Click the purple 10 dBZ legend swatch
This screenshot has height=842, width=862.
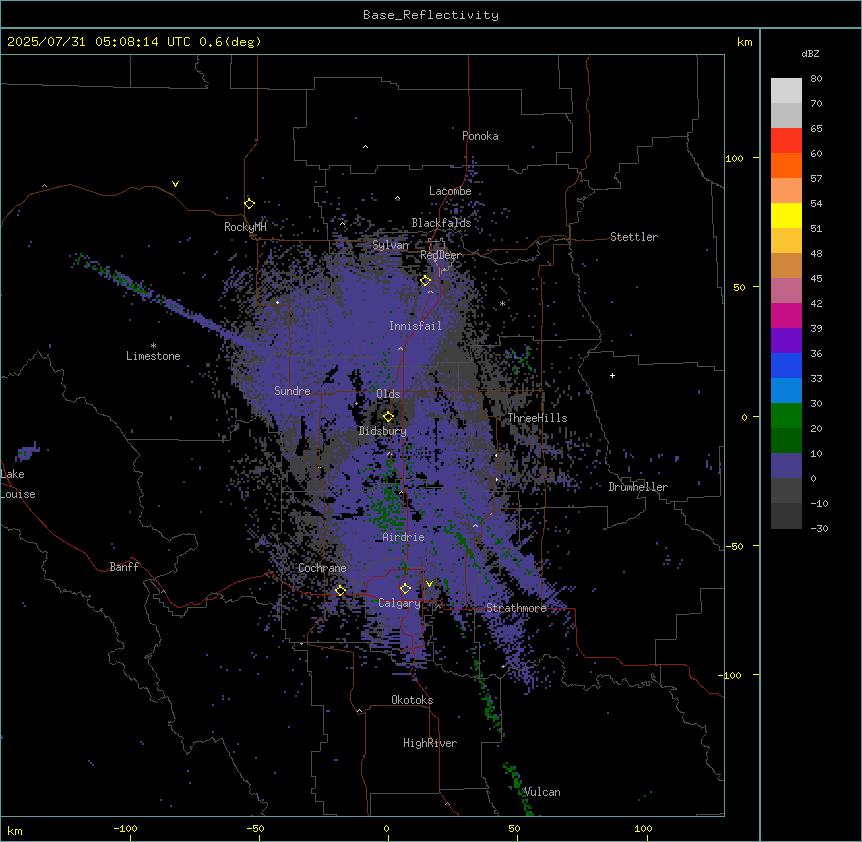coord(786,466)
